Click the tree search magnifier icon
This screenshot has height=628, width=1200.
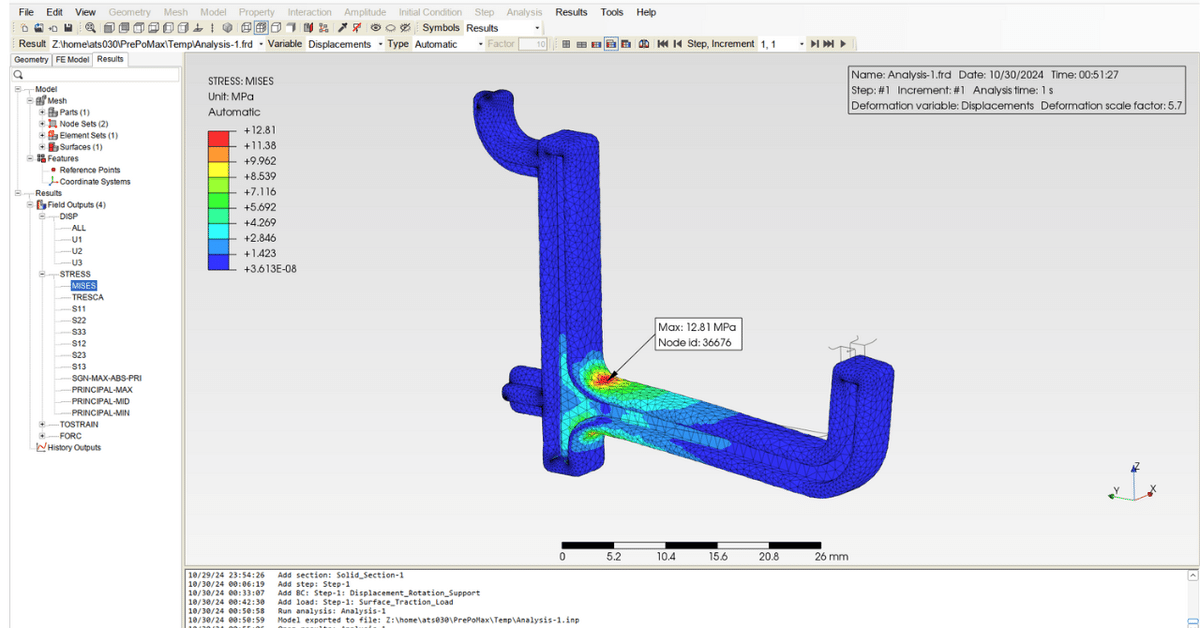(x=18, y=75)
